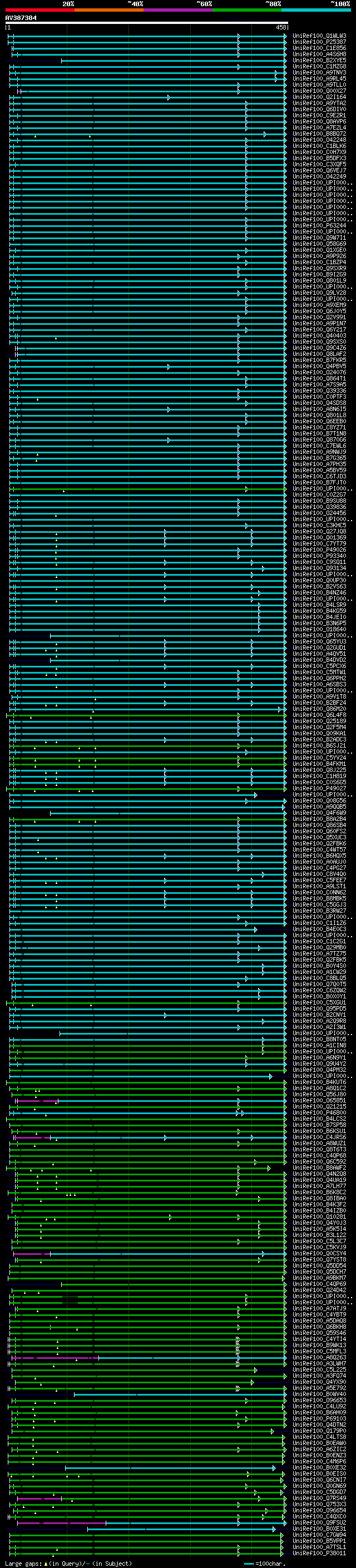Select the UniRef100_A9QQB5 label
356x1568 pixels.
click(x=319, y=807)
